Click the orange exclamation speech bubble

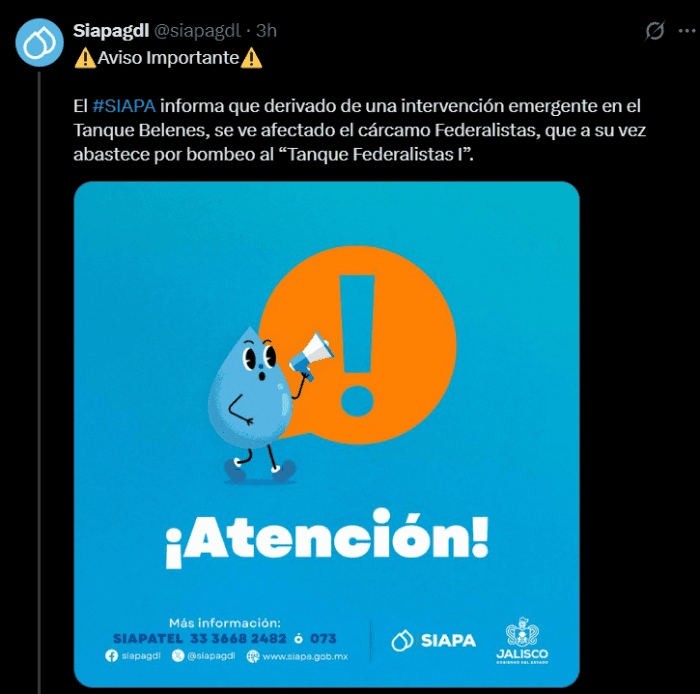[x=358, y=345]
